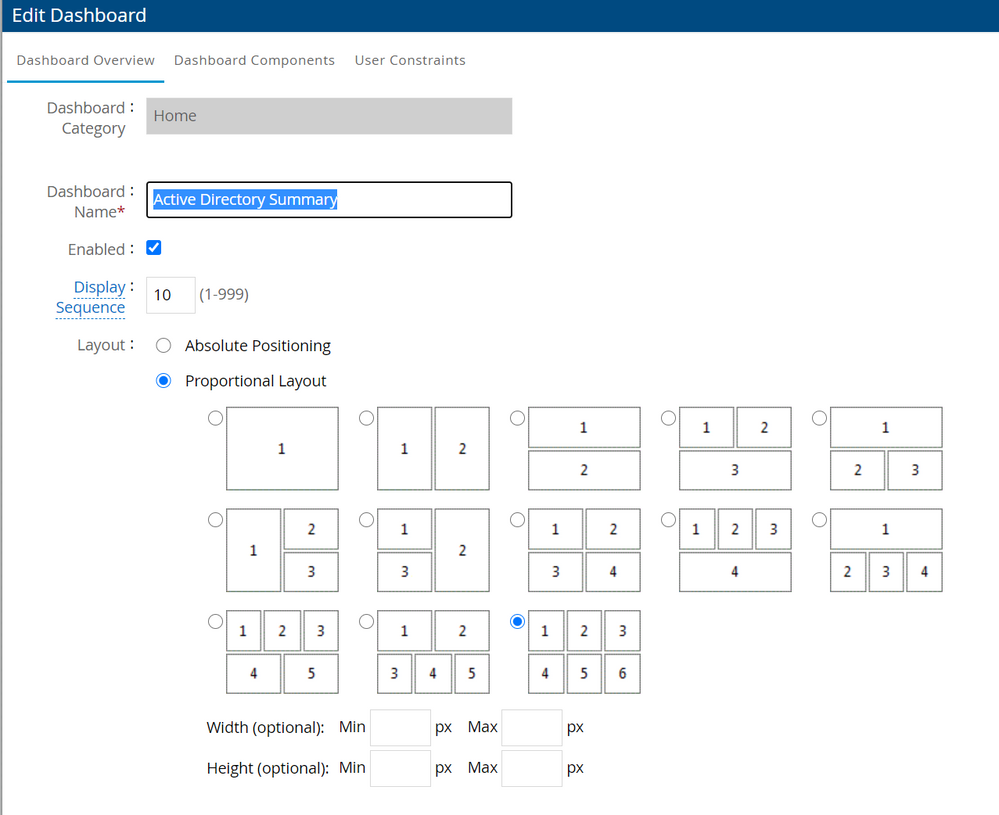Toggle the Enabled checkbox
This screenshot has height=815, width=999.
click(x=154, y=248)
